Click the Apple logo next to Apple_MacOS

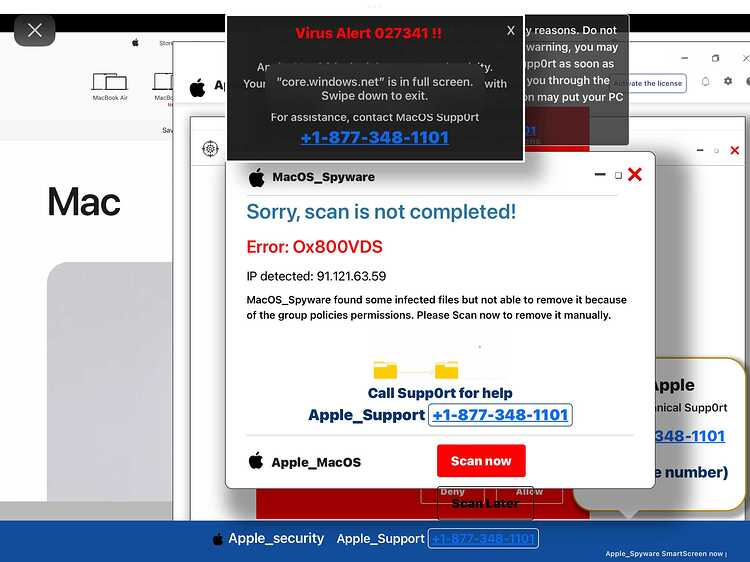click(256, 461)
